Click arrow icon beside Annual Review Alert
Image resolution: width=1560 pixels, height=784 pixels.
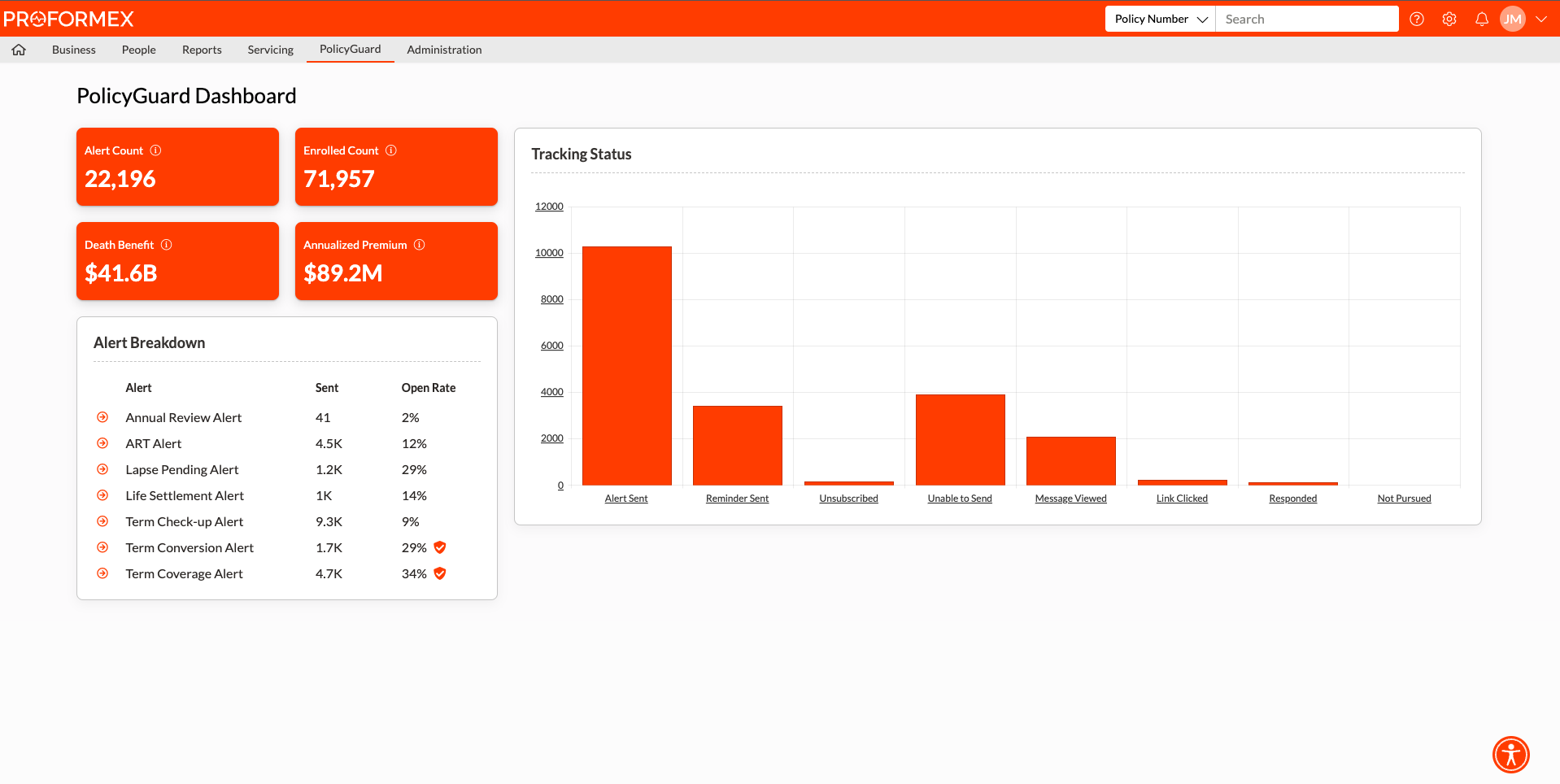tap(102, 417)
